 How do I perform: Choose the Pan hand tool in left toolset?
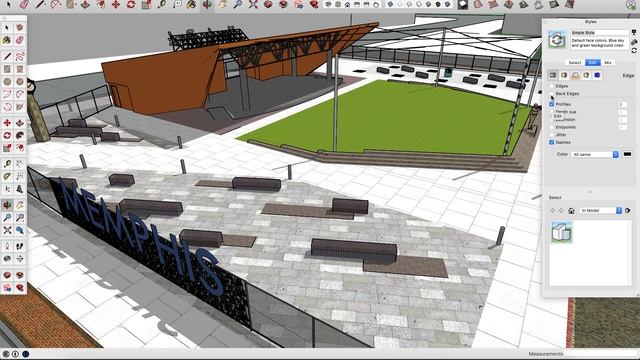pyautogui.click(x=20, y=205)
